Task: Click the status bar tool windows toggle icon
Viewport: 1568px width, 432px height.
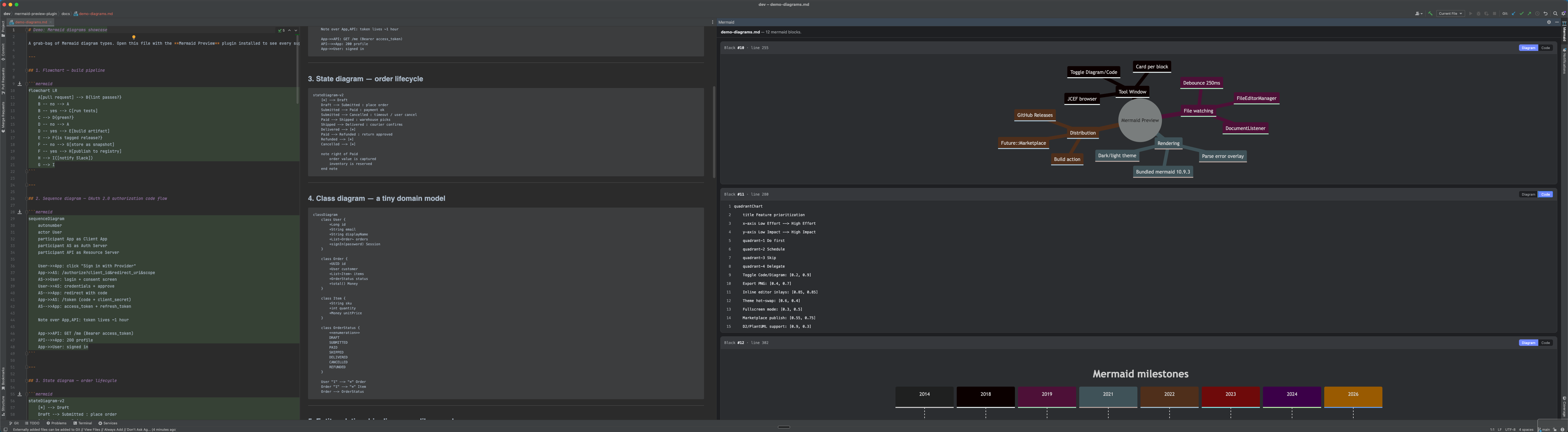Action: click(x=6, y=430)
